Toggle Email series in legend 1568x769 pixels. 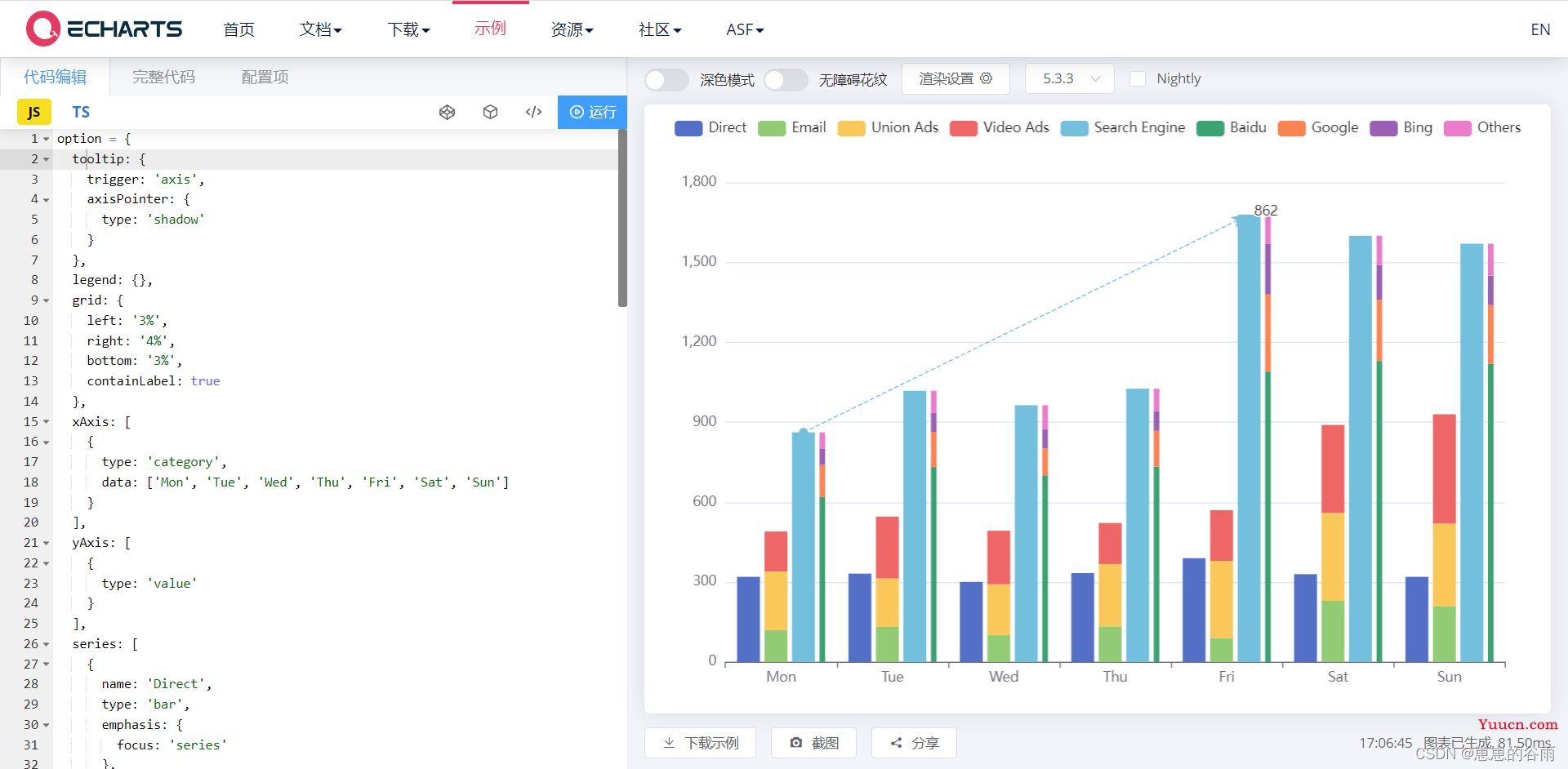pyautogui.click(x=792, y=127)
